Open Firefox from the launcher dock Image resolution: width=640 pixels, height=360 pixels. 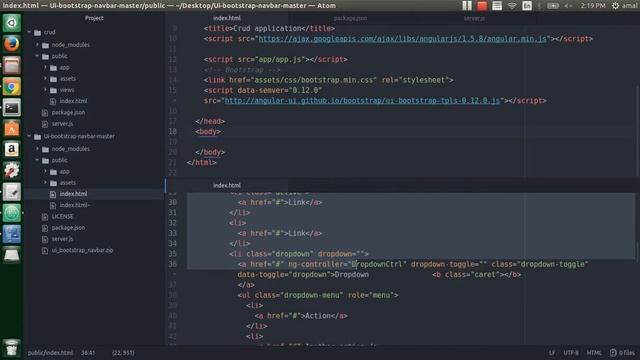[x=11, y=44]
